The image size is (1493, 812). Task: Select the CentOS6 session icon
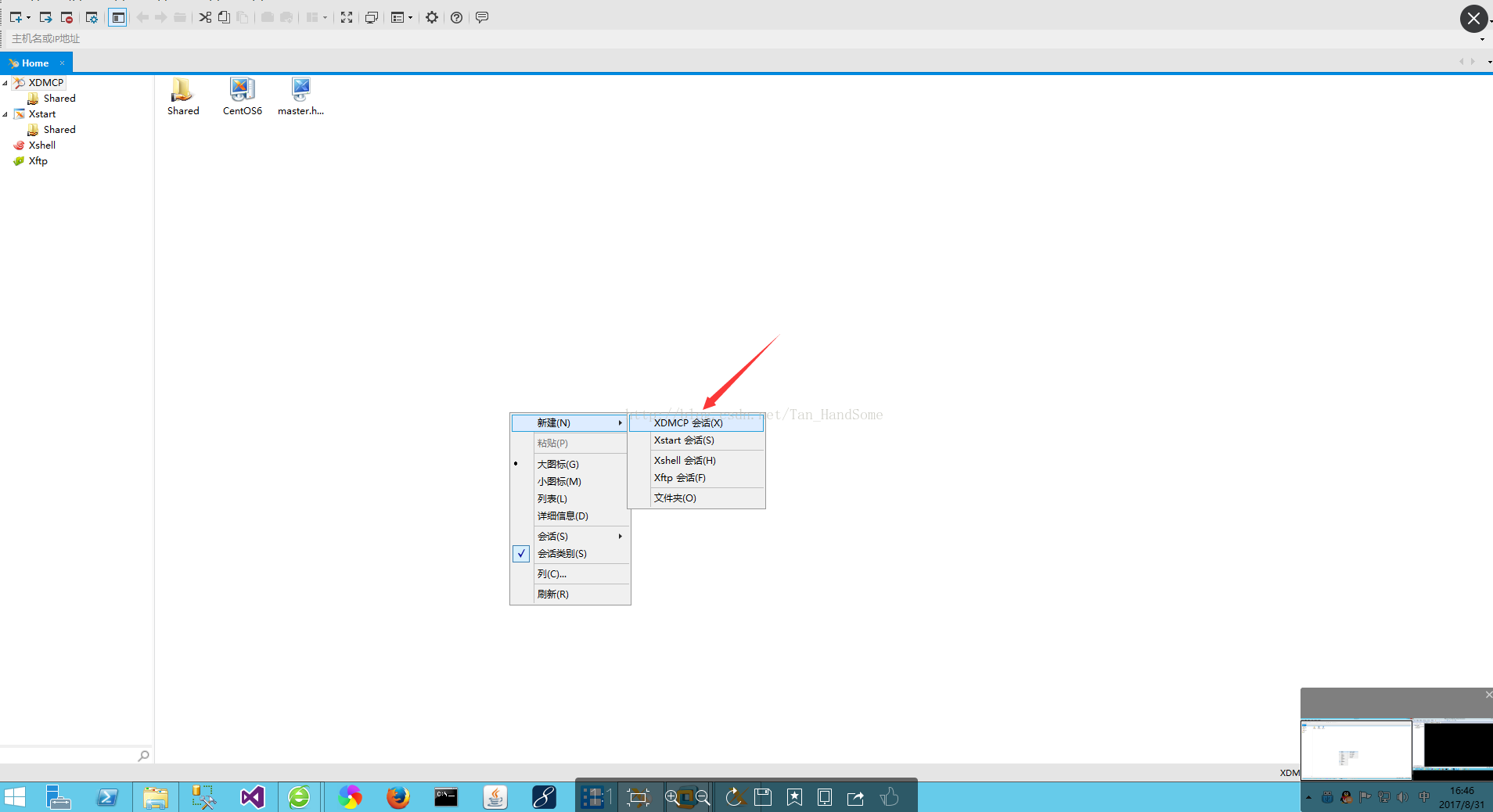(243, 97)
